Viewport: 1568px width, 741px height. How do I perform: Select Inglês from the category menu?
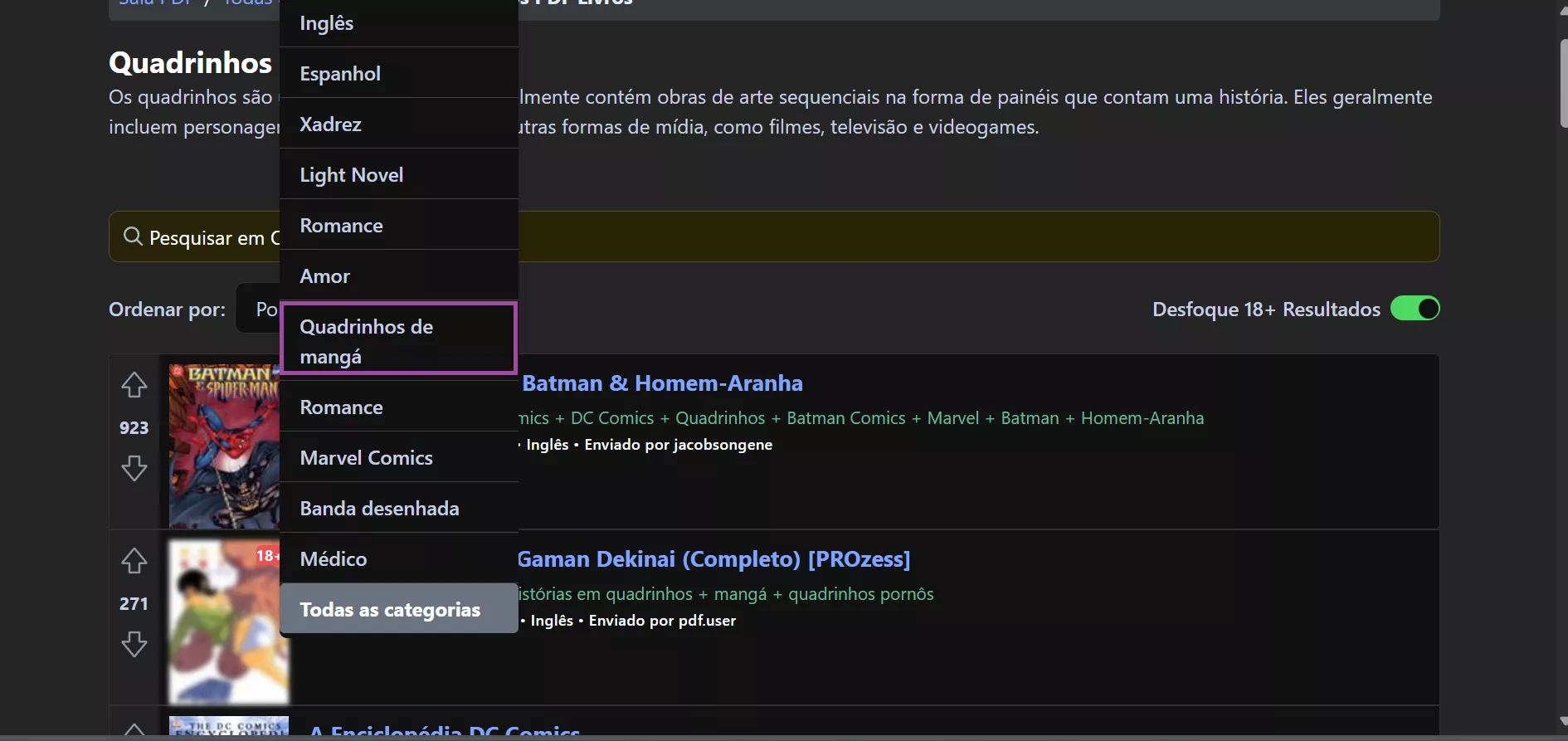pyautogui.click(x=399, y=23)
